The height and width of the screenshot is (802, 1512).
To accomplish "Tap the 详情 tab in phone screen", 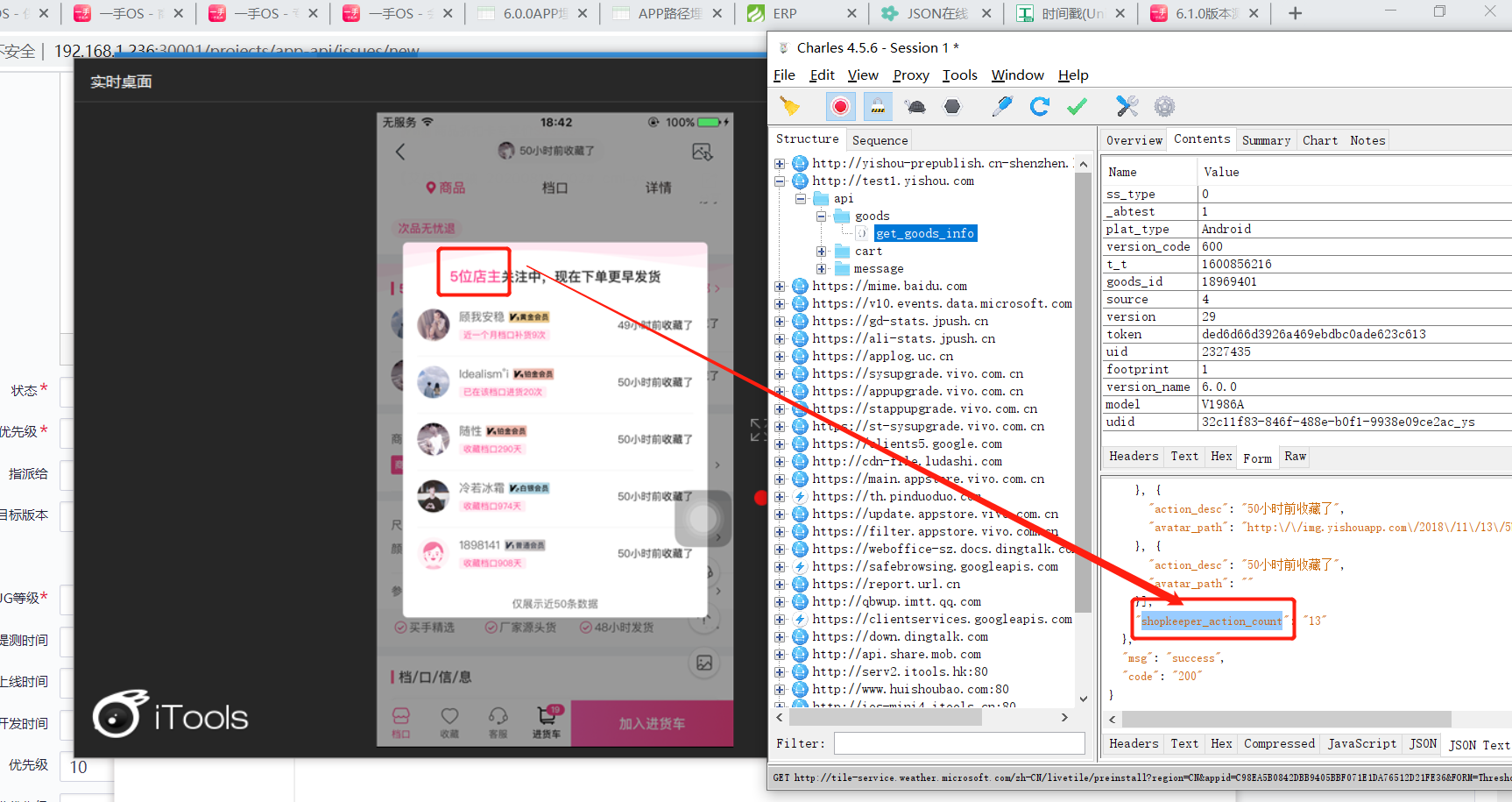I will [x=658, y=188].
